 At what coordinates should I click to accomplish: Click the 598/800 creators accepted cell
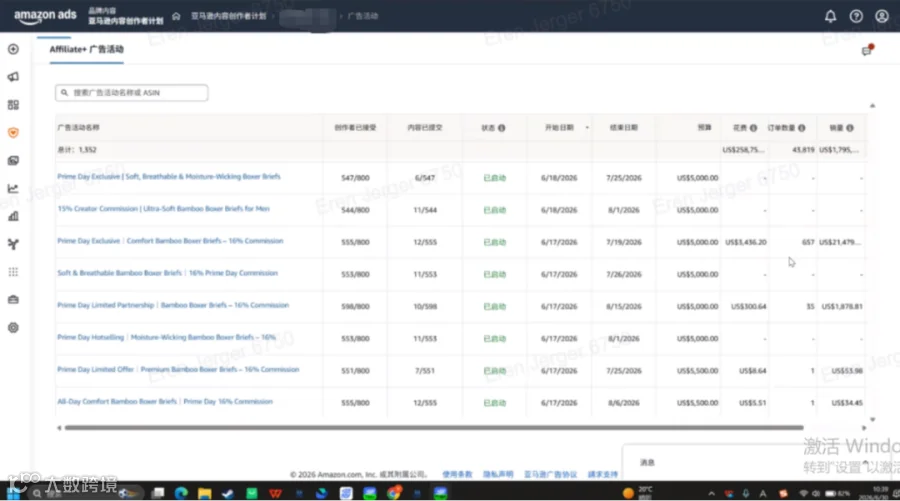355,306
